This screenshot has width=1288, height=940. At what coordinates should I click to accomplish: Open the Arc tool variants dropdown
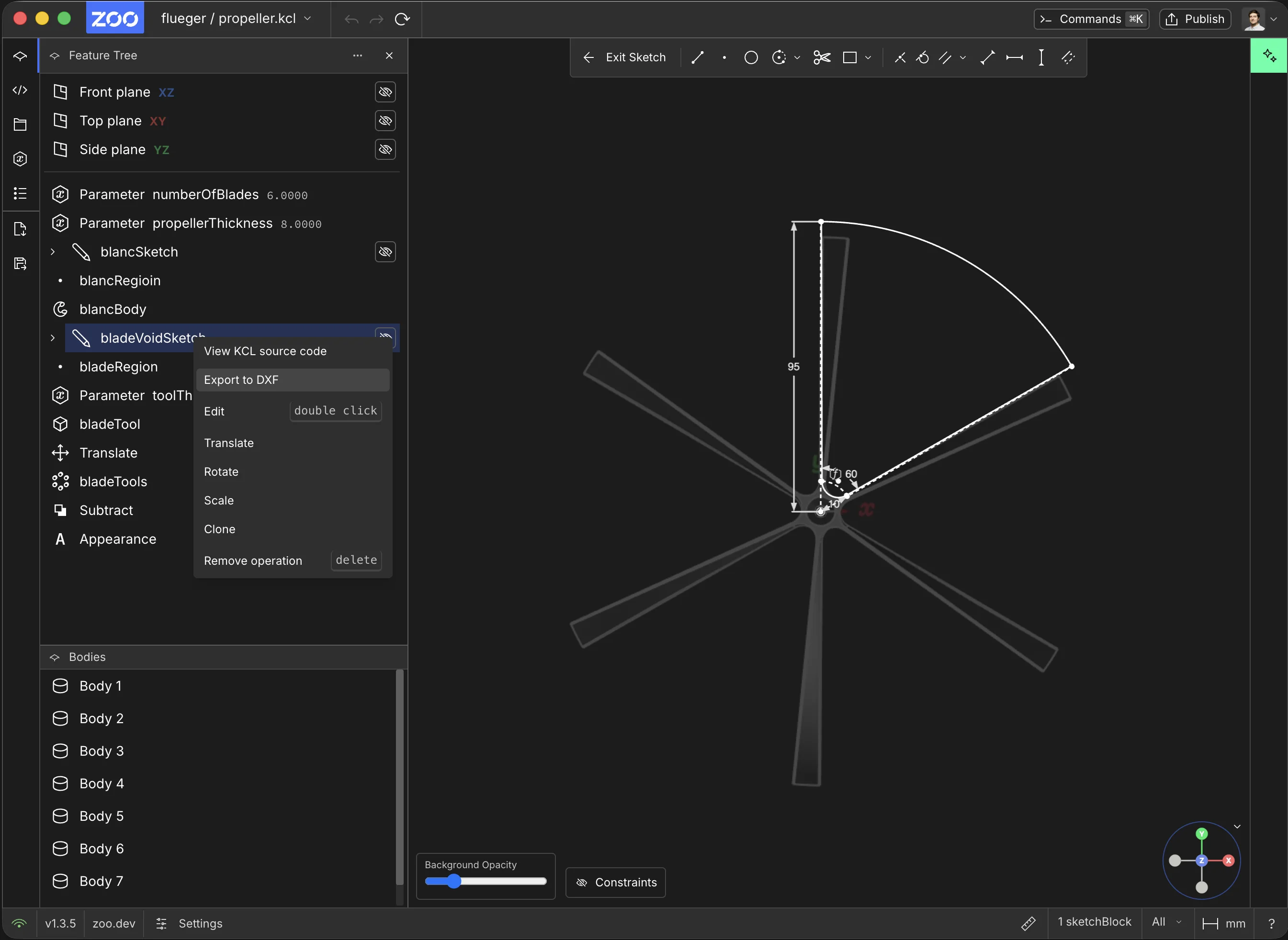[x=797, y=57]
